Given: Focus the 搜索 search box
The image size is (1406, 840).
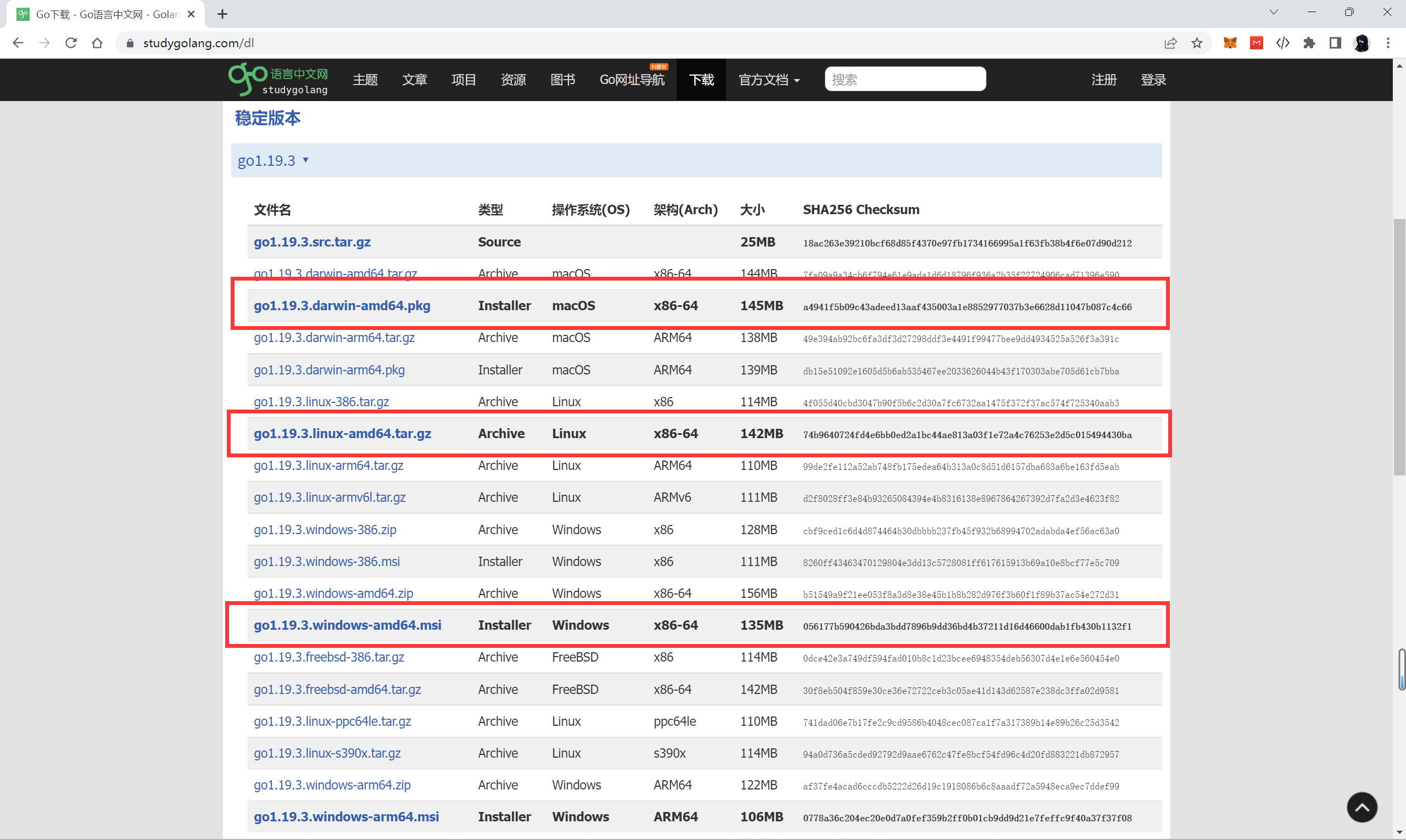Looking at the screenshot, I should tap(905, 79).
